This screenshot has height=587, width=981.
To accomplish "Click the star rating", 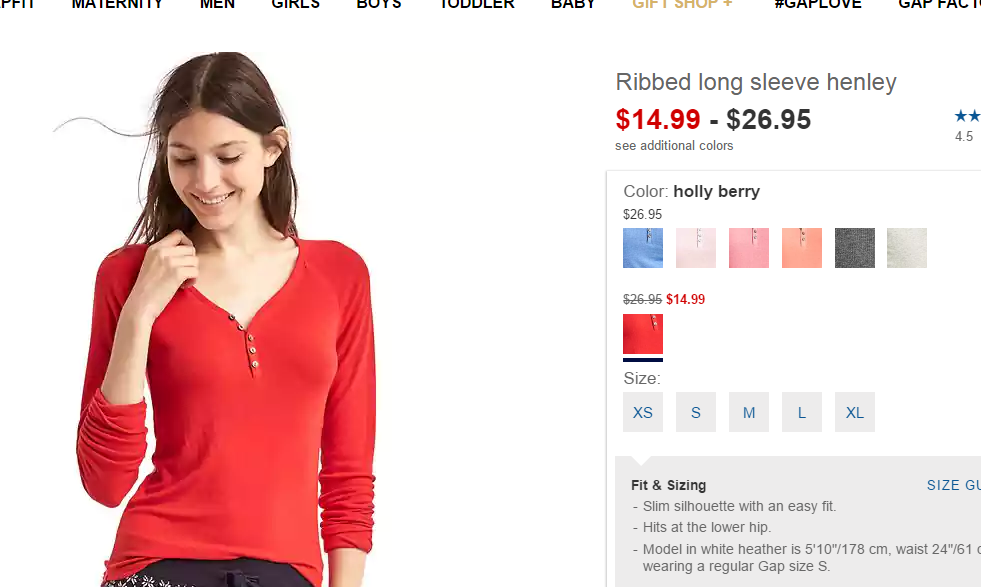I will tap(967, 117).
